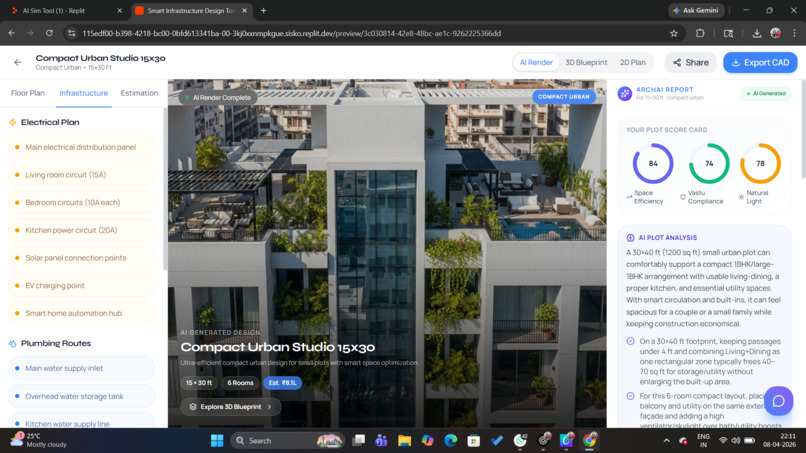Image resolution: width=806 pixels, height=453 pixels.
Task: Open browser downloads icon
Action: tap(757, 33)
